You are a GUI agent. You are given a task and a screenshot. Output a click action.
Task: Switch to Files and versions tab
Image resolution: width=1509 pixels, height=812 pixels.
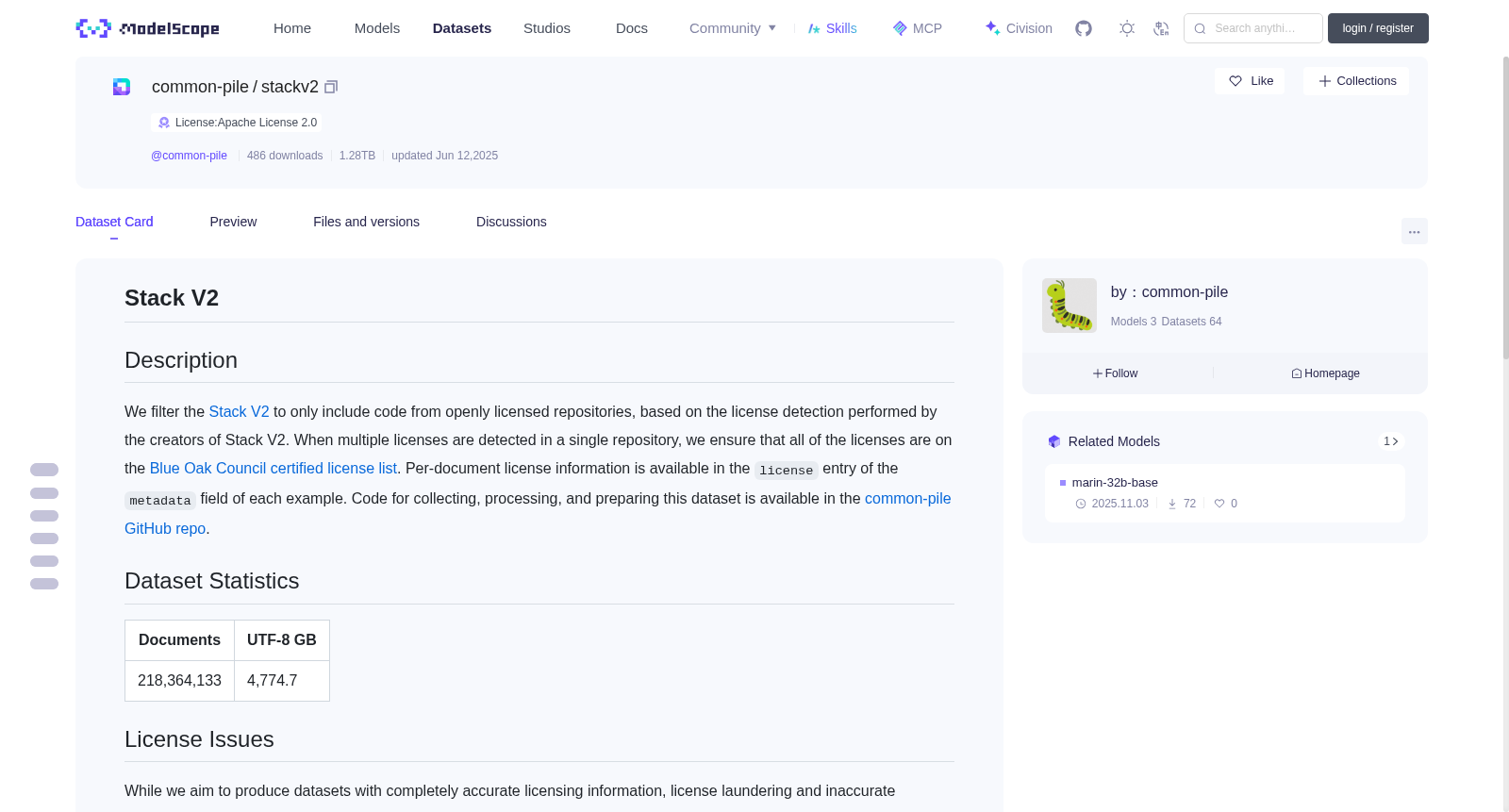coord(366,222)
